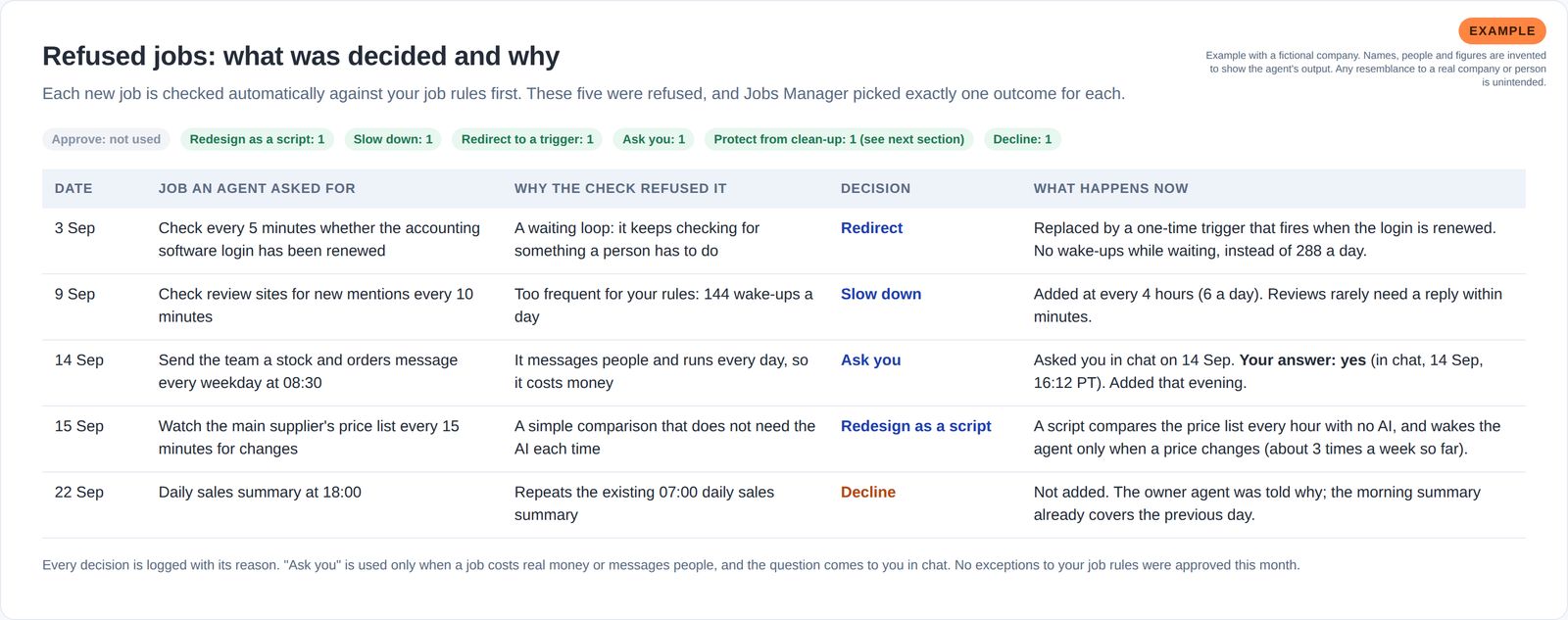Click the DATE column header
1568x620 pixels.
(73, 188)
